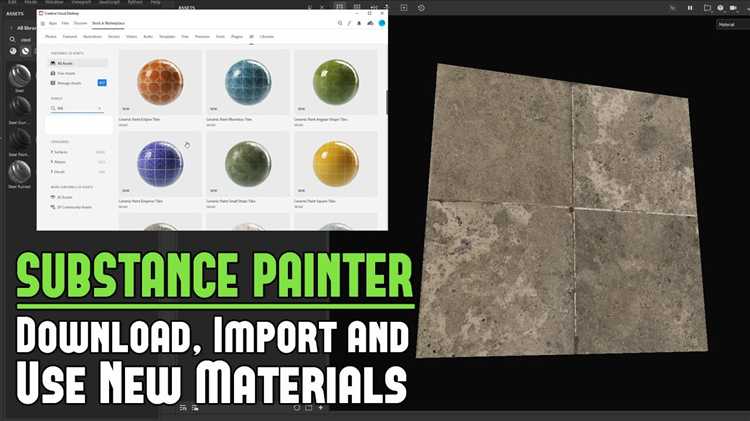Click the camera icon at Painter's top right

click(x=733, y=8)
